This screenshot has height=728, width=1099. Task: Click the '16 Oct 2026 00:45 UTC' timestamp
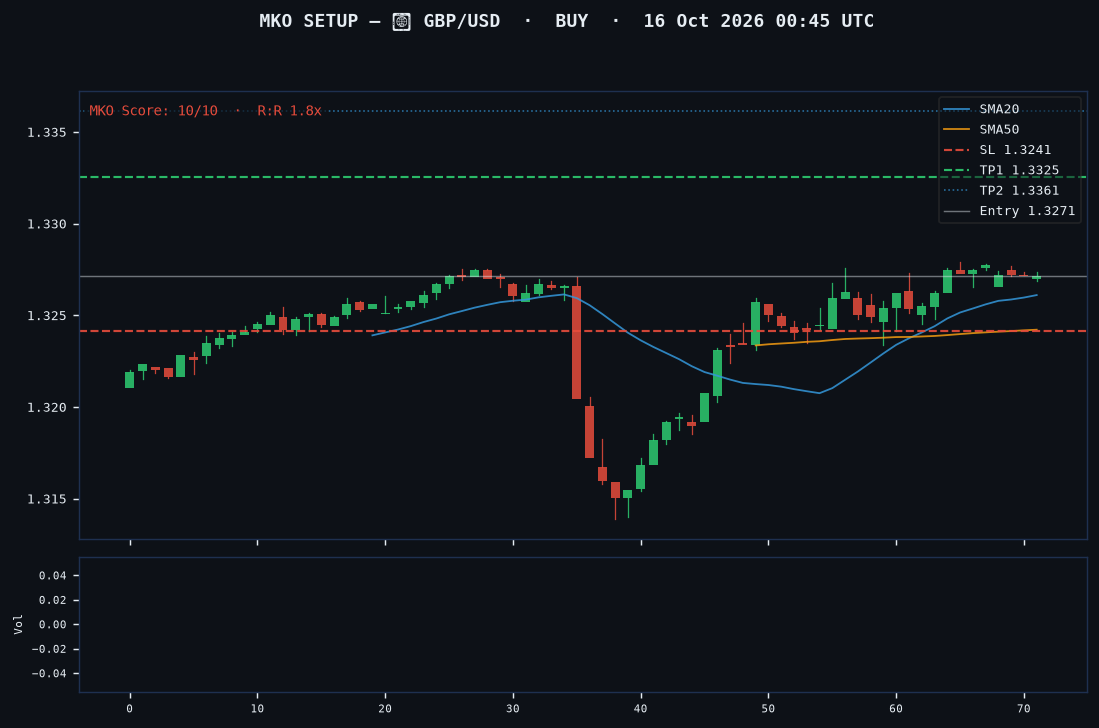pos(758,21)
